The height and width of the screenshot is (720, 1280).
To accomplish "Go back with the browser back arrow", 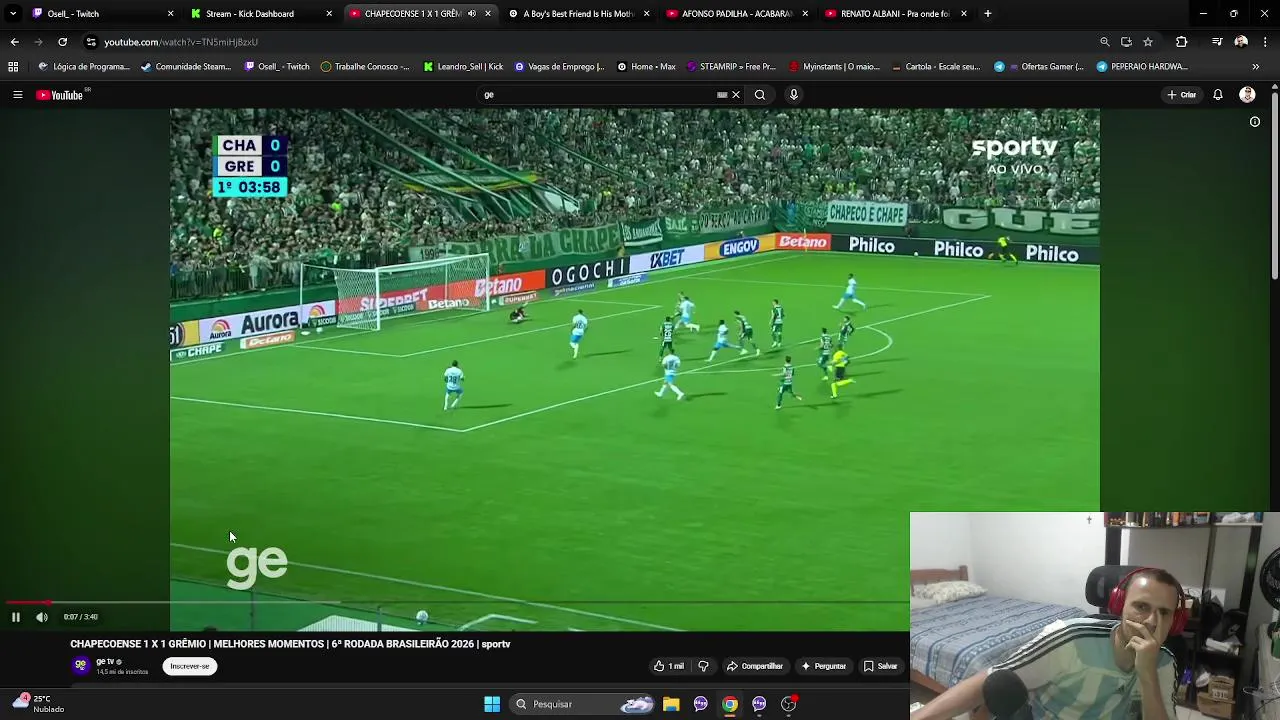I will point(14,42).
